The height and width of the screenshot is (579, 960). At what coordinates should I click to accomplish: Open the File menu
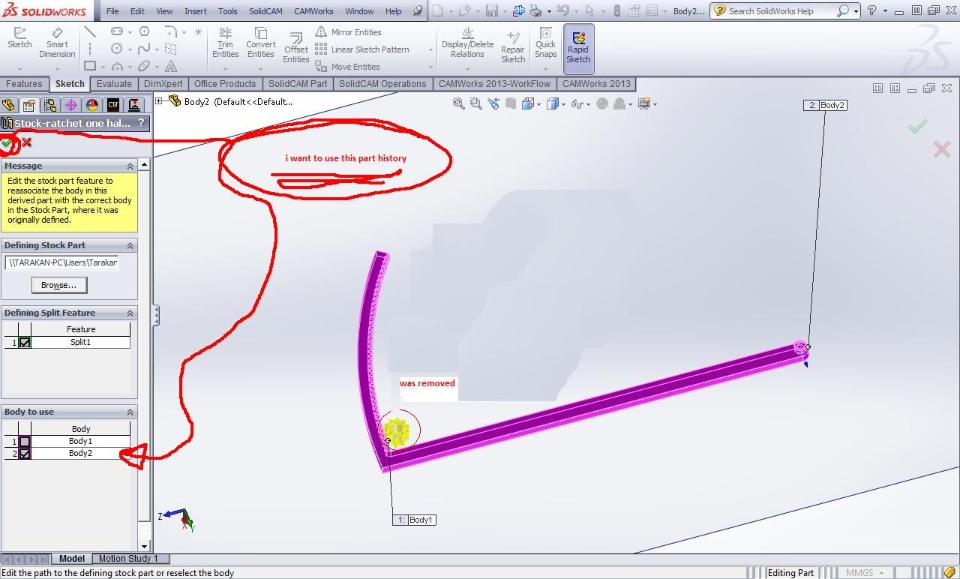112,11
